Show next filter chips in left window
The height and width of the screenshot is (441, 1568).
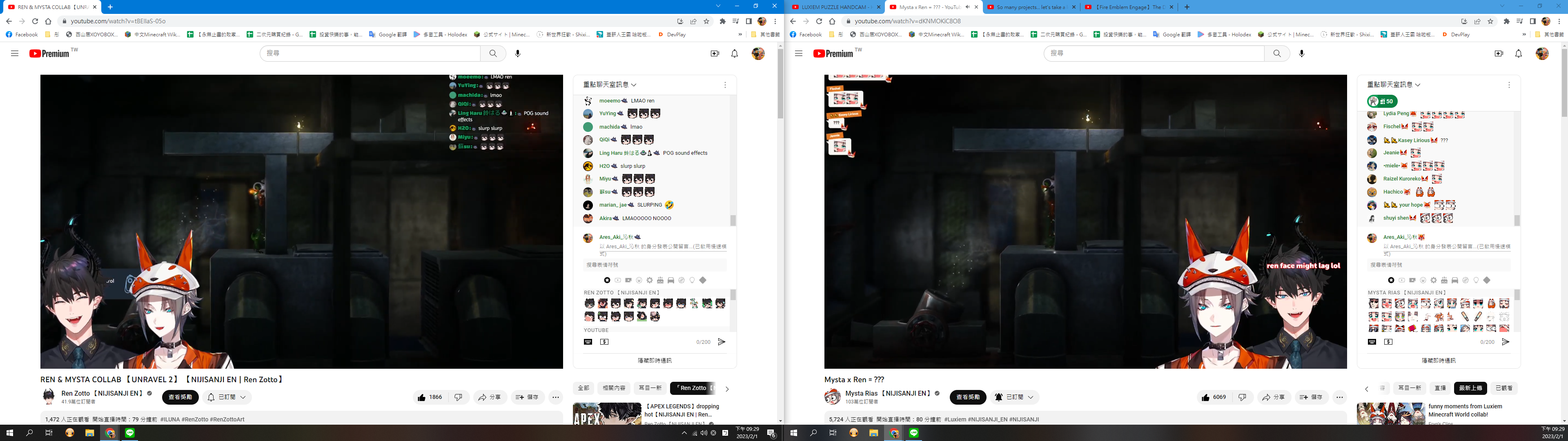coord(727,389)
